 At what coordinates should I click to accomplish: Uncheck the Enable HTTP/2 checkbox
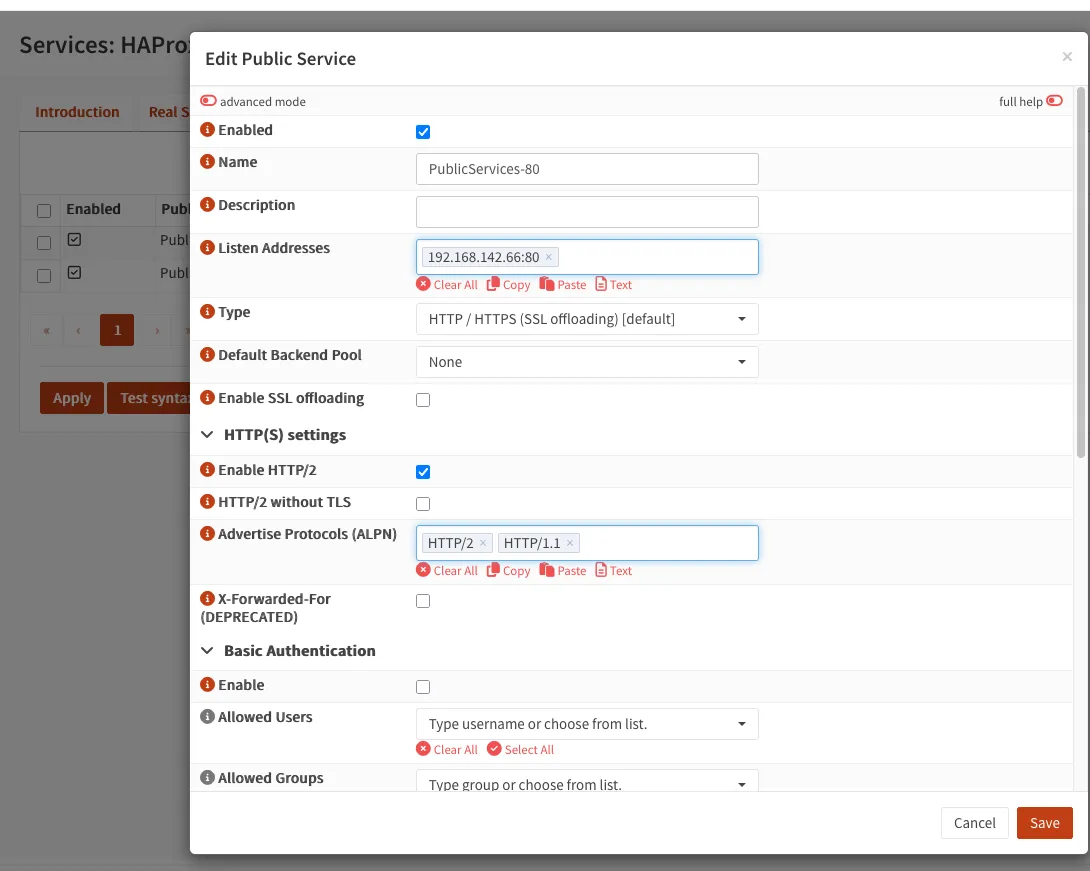tap(423, 472)
